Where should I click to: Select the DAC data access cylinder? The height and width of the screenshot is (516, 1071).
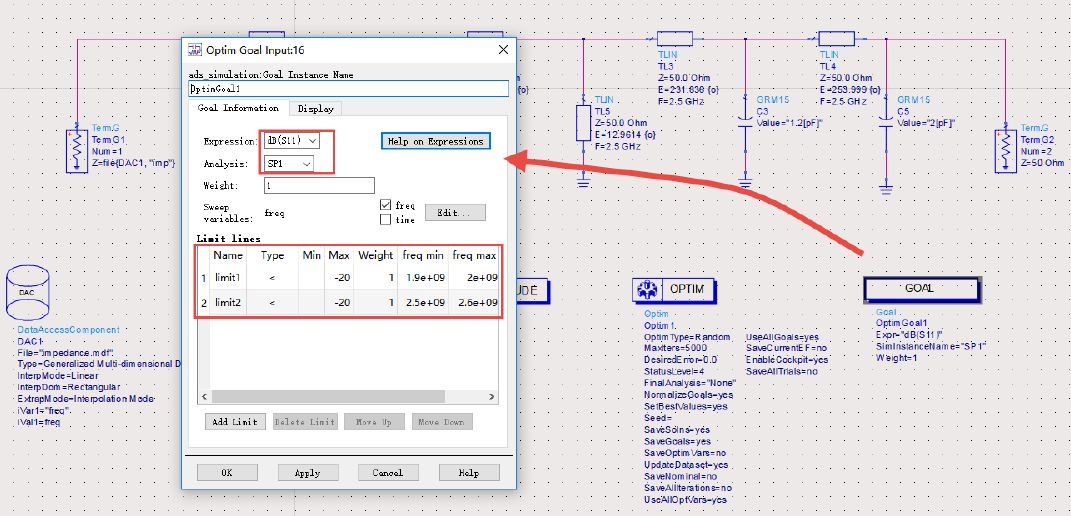coord(27,292)
